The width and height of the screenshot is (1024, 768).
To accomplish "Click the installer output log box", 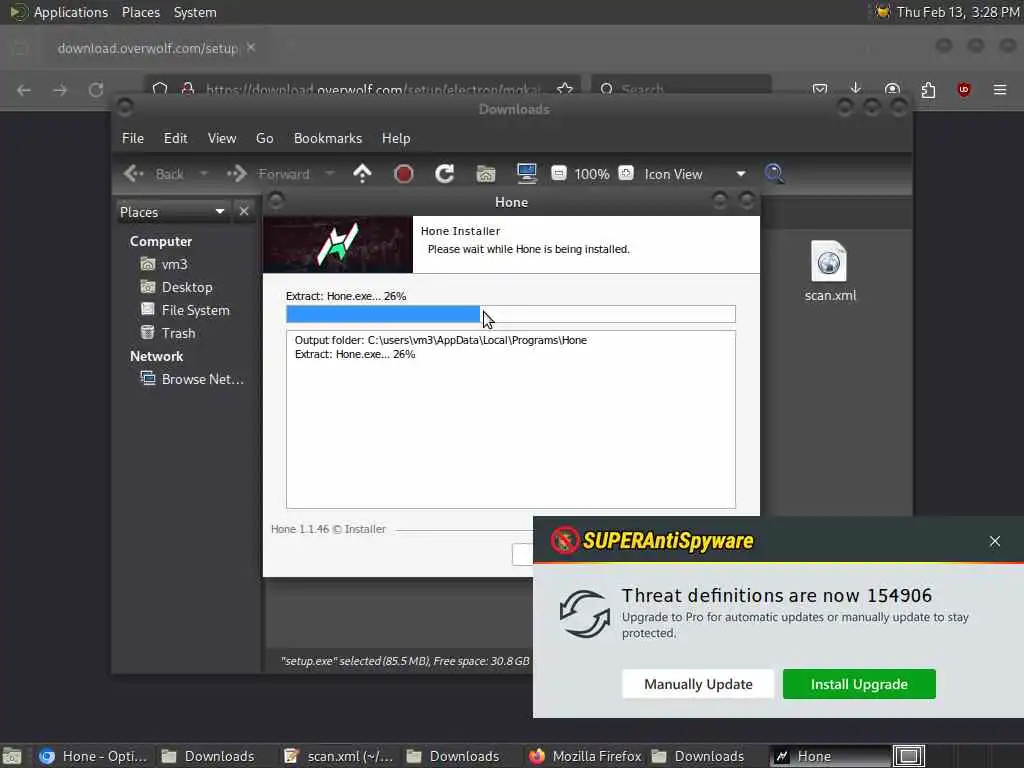I will pos(511,419).
